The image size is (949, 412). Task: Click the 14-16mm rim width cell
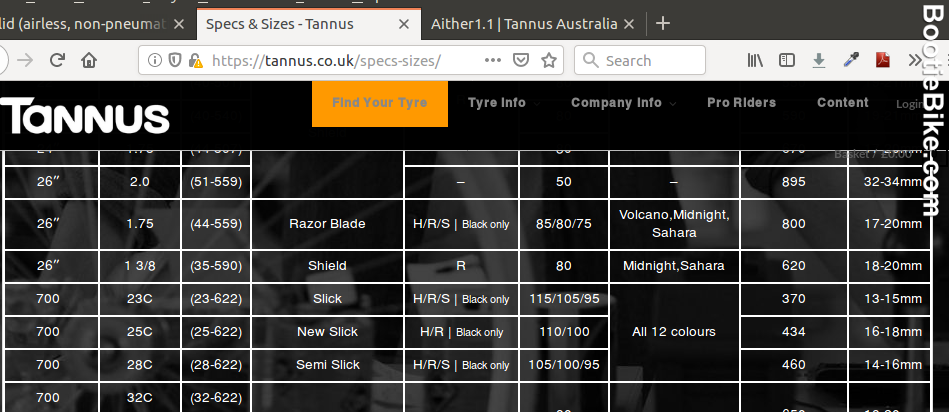[x=892, y=365]
